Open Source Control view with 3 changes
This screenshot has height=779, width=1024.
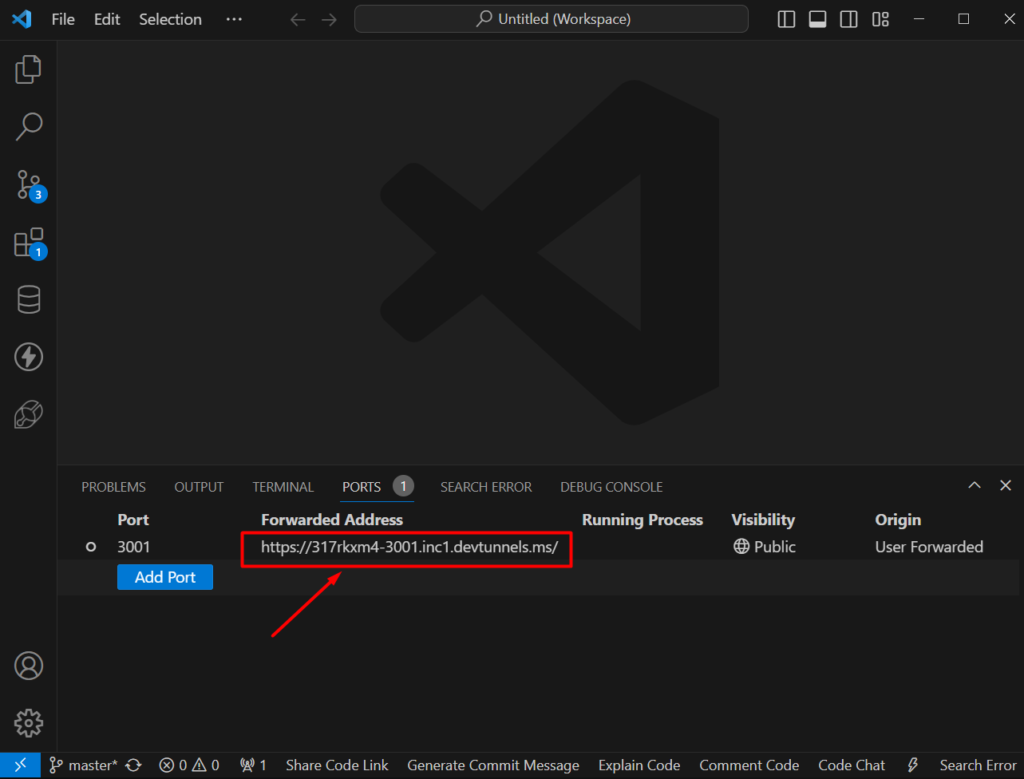click(x=29, y=185)
